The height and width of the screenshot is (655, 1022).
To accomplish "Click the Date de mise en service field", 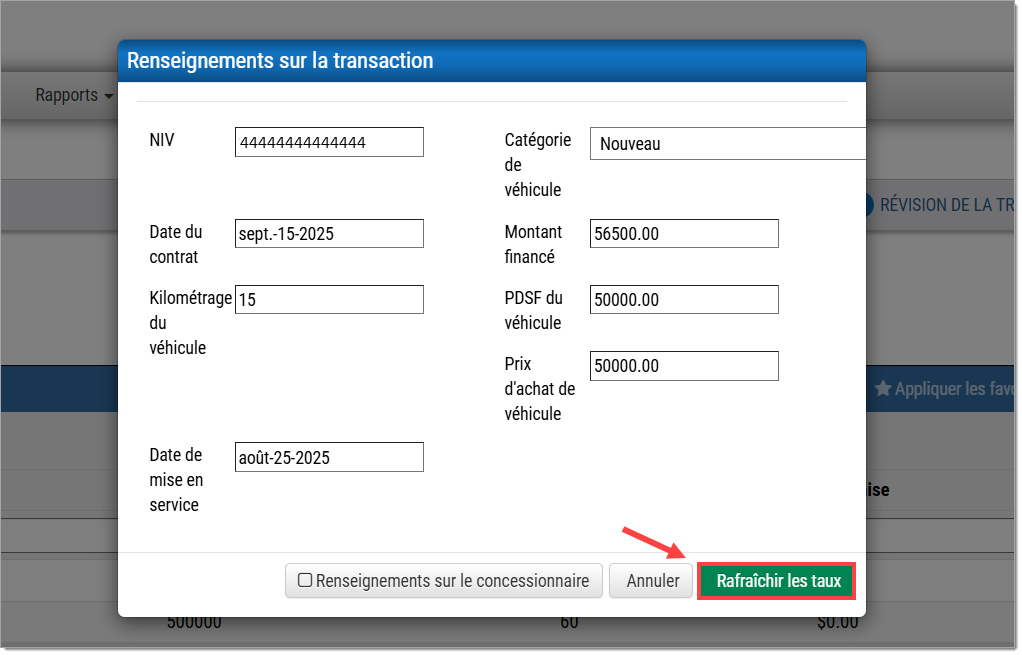I will (329, 457).
